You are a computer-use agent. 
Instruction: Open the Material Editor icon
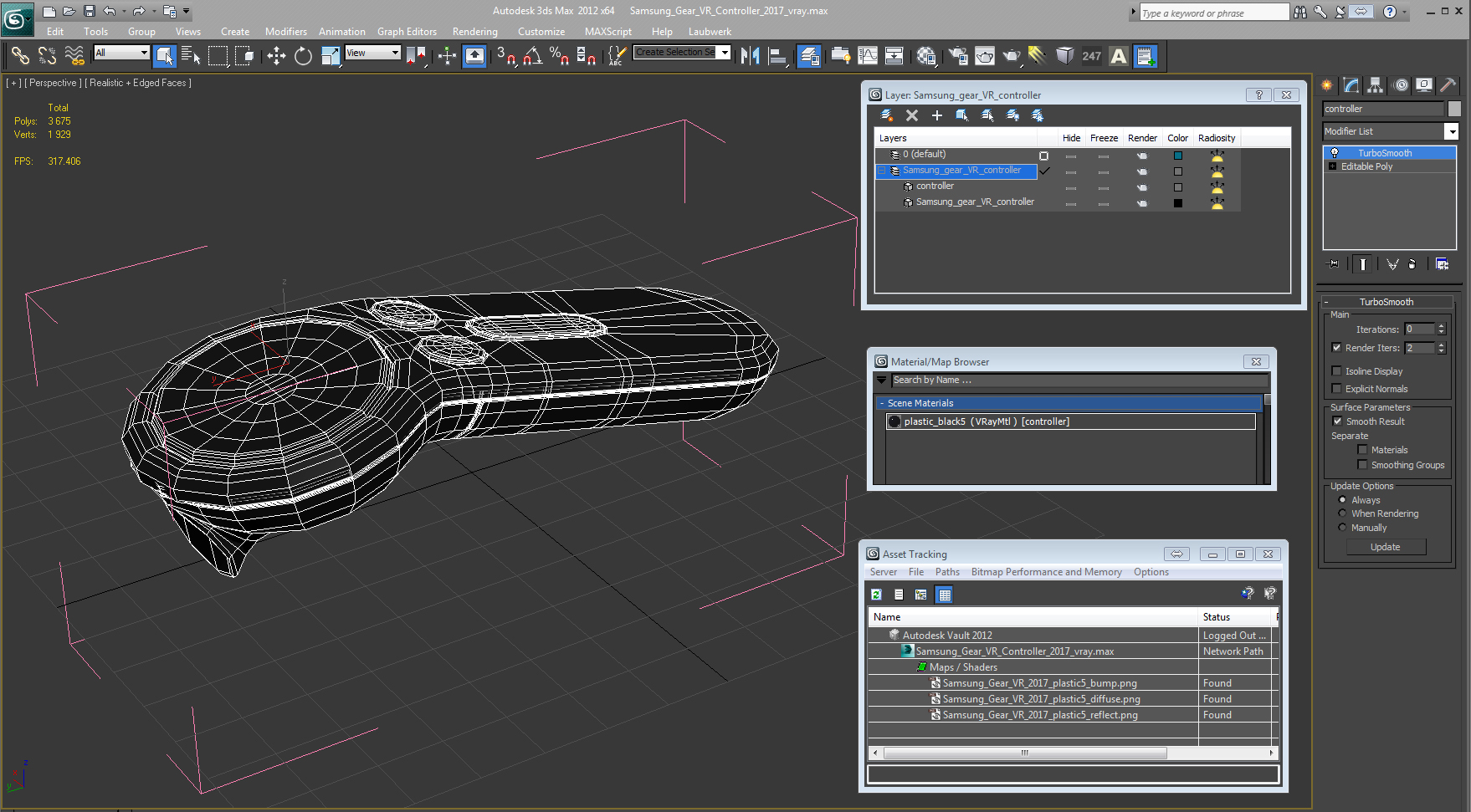926,56
